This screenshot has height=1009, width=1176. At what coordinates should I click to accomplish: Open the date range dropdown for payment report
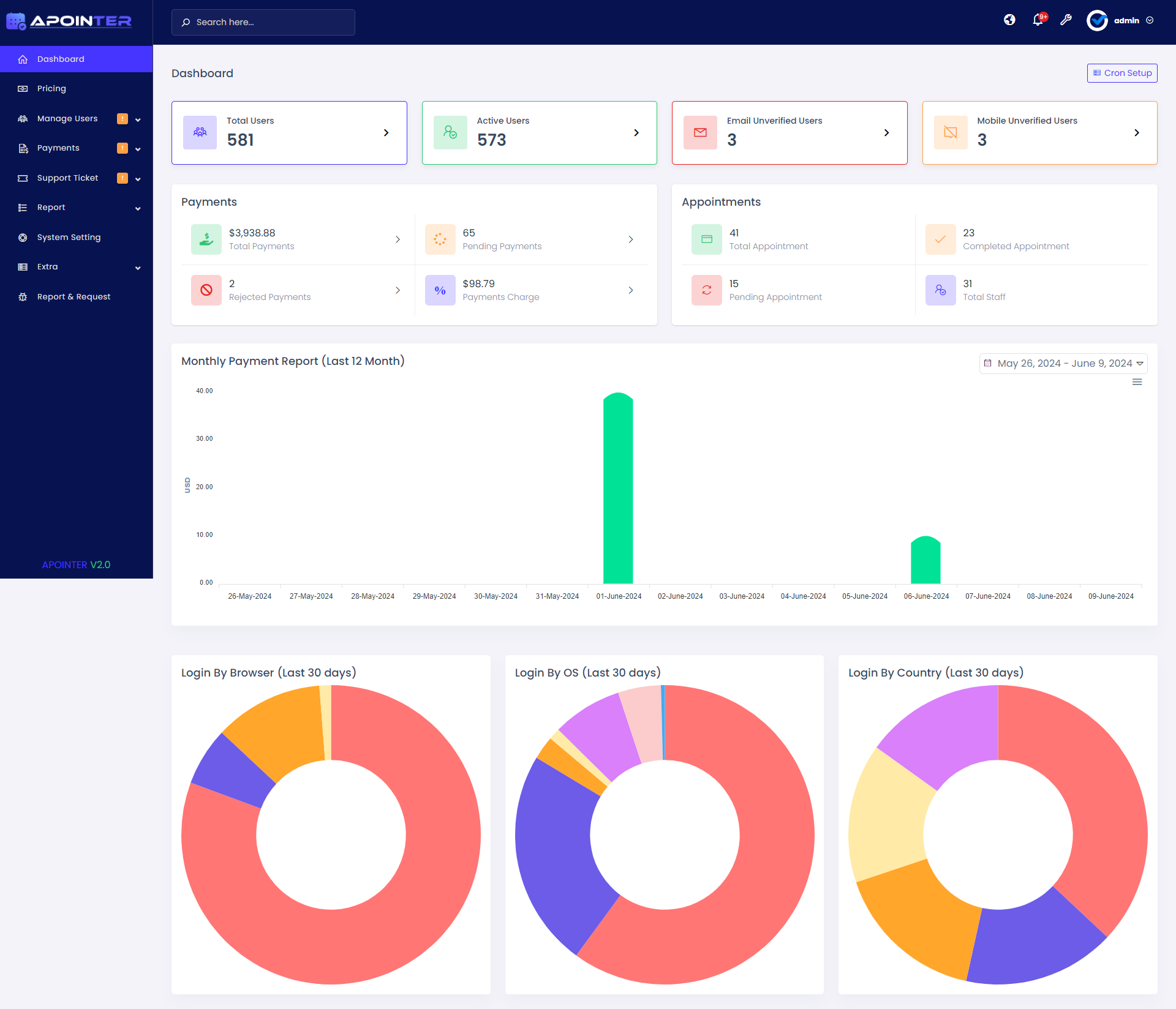[1063, 364]
